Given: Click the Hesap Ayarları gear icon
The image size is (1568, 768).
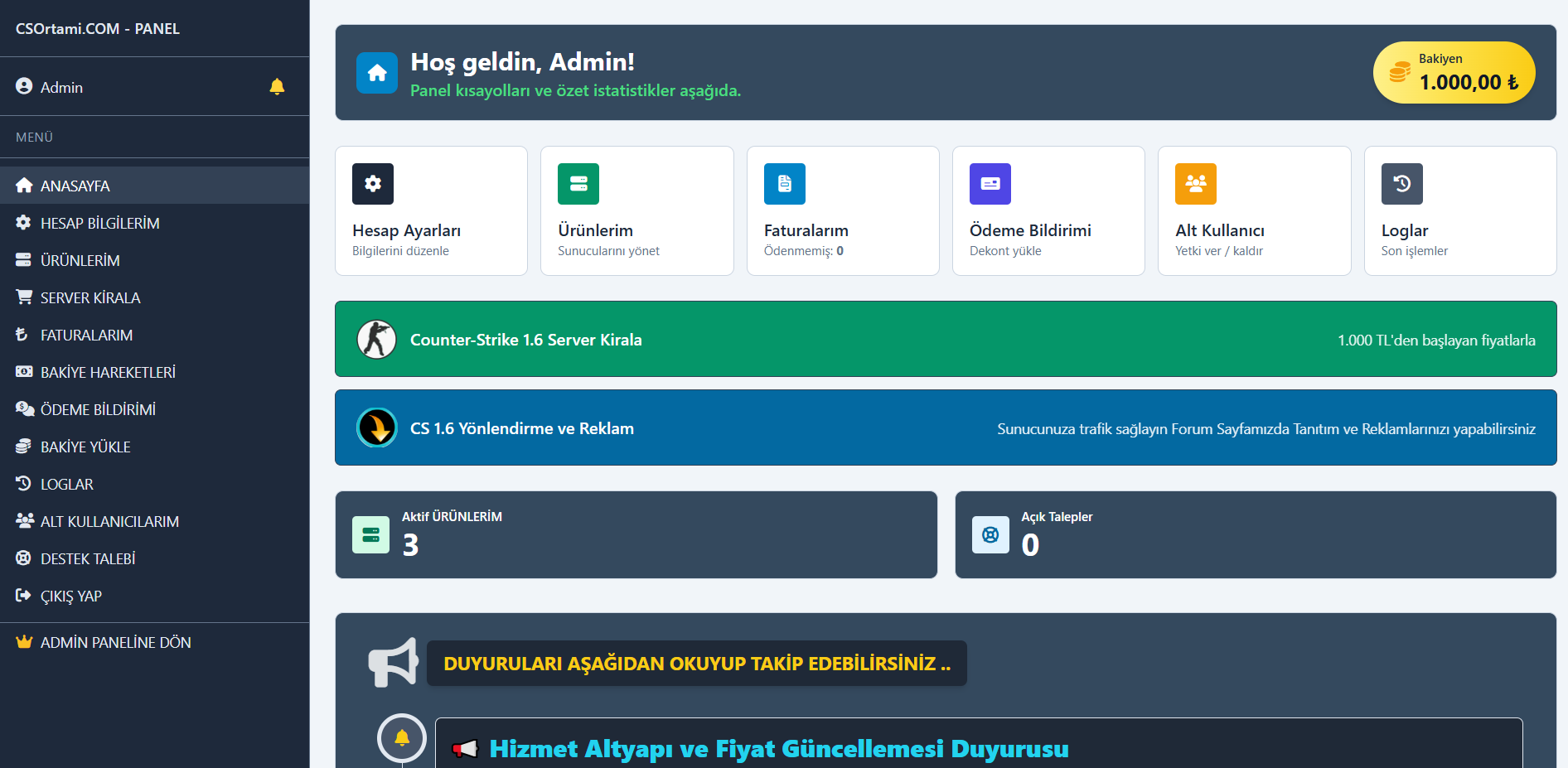Looking at the screenshot, I should (x=372, y=183).
